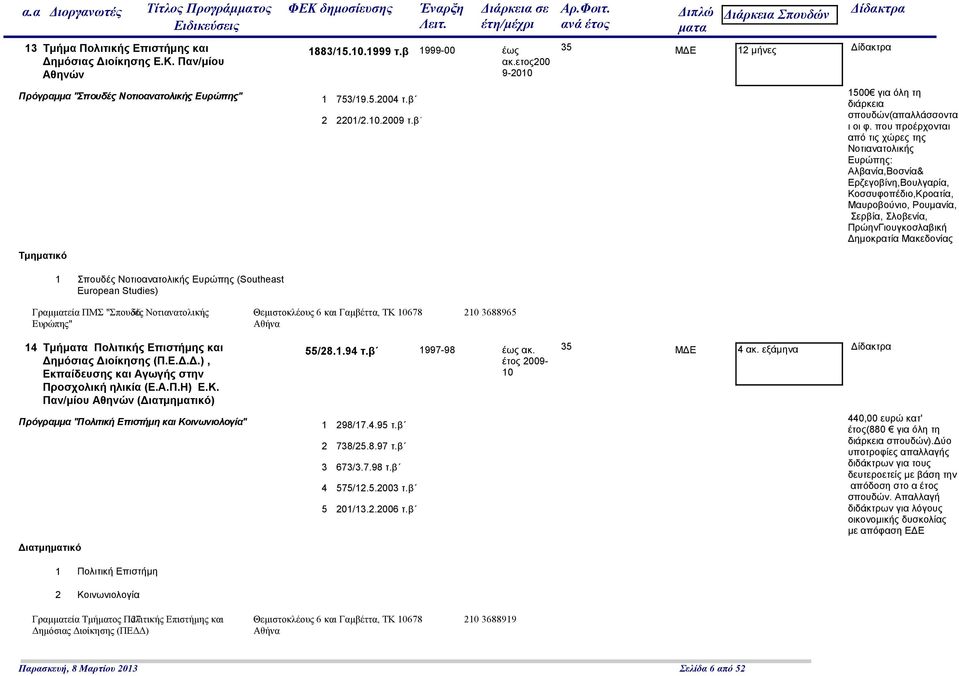Click the '440,00 ευρώ κατ' έτος' tuition text
The height and width of the screenshot is (676, 959).
(x=902, y=474)
